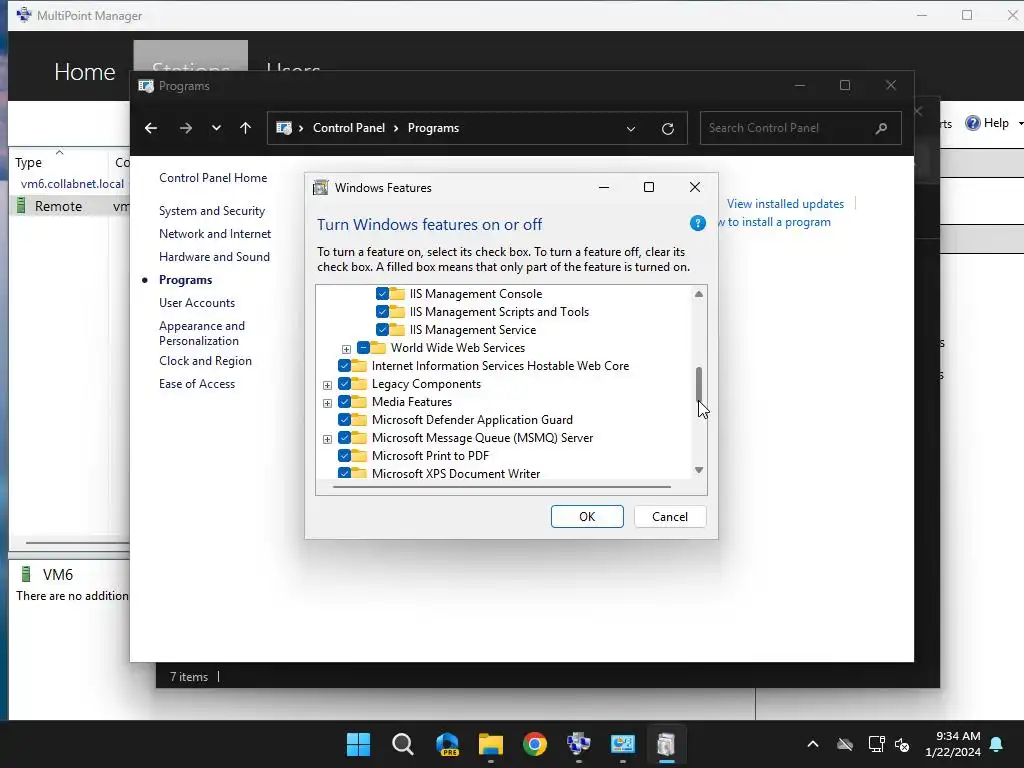
Task: Click the Windows Features title bar icon
Action: 321,188
